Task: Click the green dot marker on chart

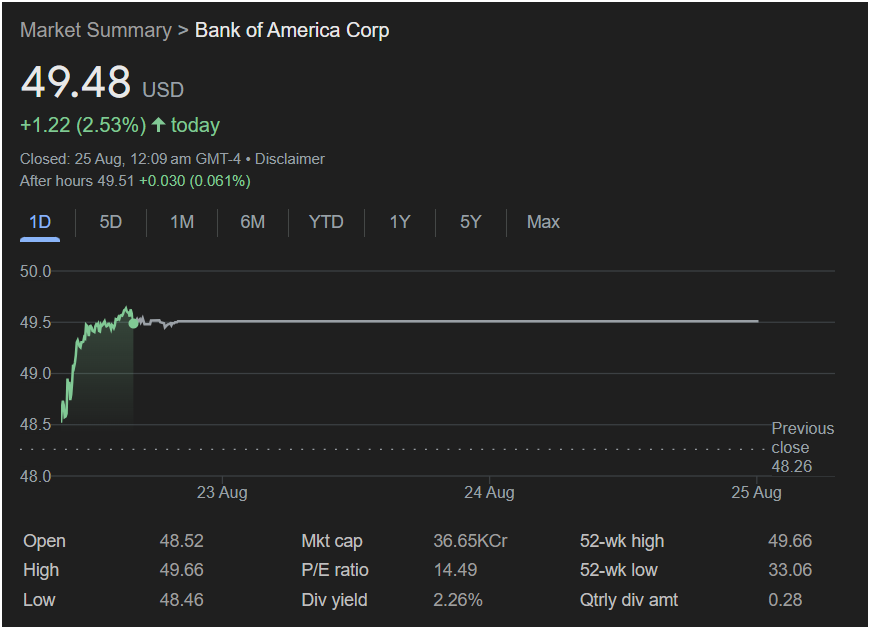Action: [134, 323]
